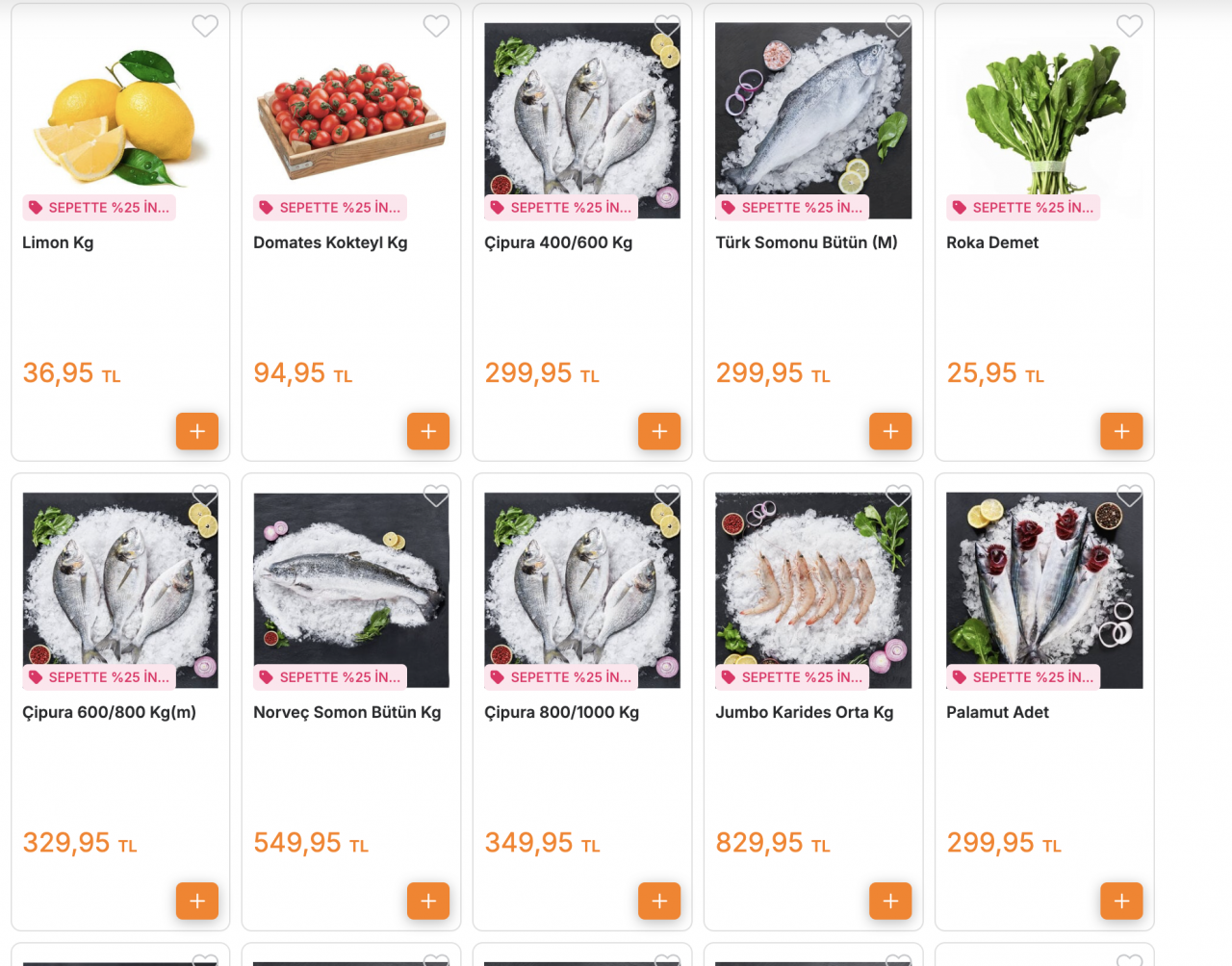Click the tag icon on Limon Kg's discount badge
This screenshot has height=966, width=1232.
click(36, 207)
